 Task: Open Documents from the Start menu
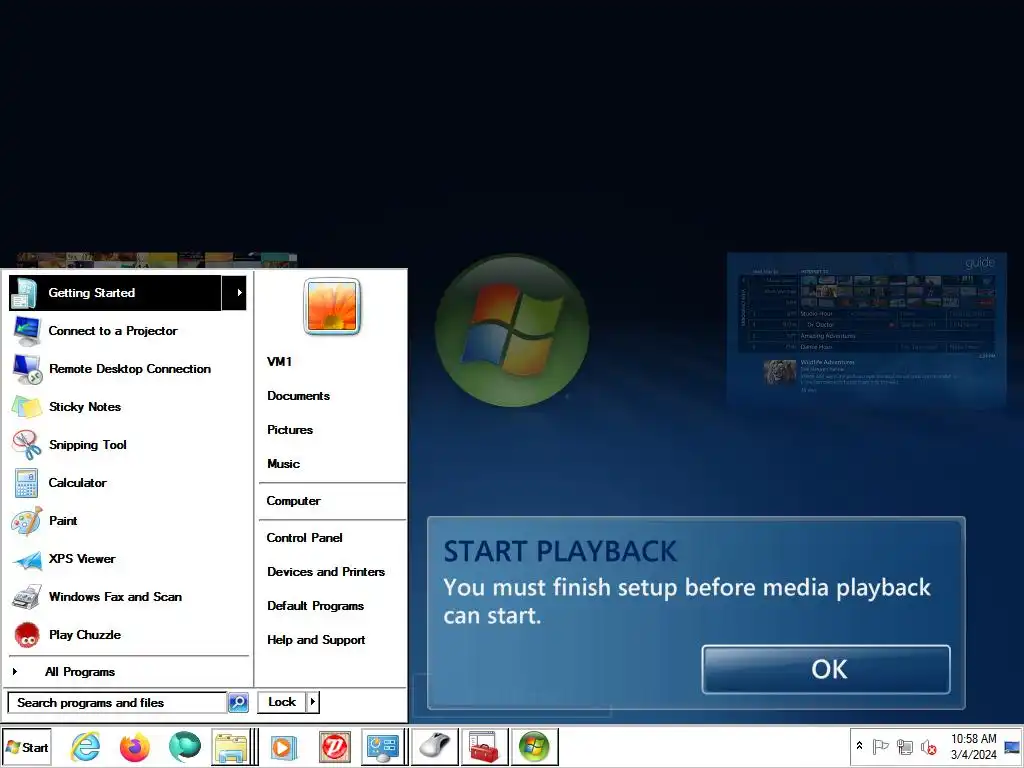click(298, 396)
